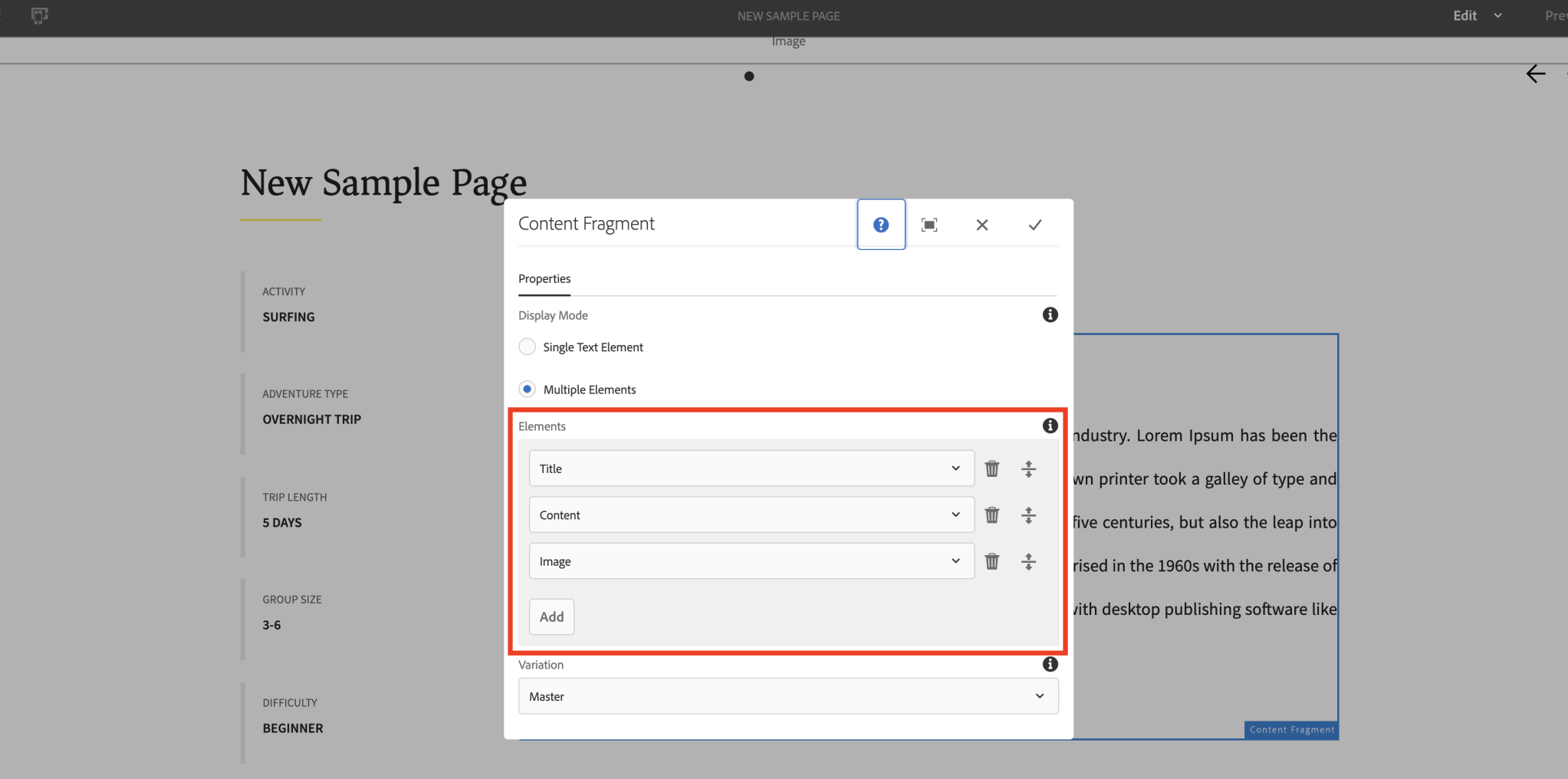Confirm changes with the checkmark
The width and height of the screenshot is (1568, 779).
coord(1034,224)
